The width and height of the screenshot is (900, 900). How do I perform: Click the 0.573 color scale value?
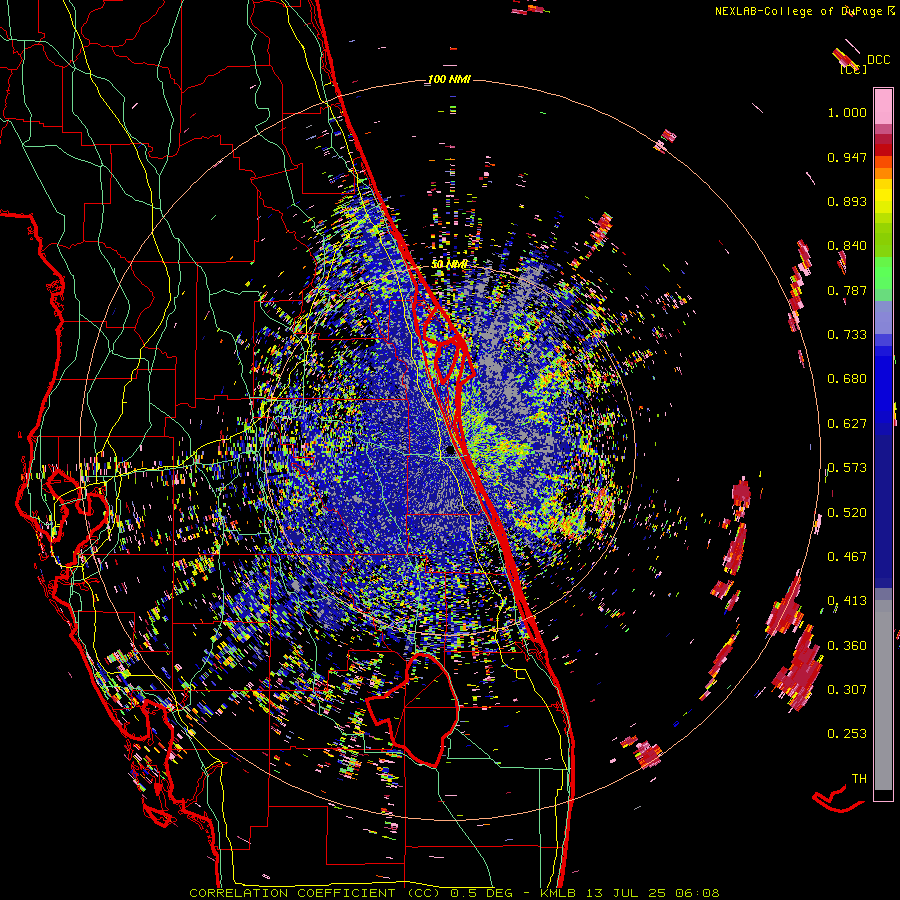pyautogui.click(x=847, y=468)
